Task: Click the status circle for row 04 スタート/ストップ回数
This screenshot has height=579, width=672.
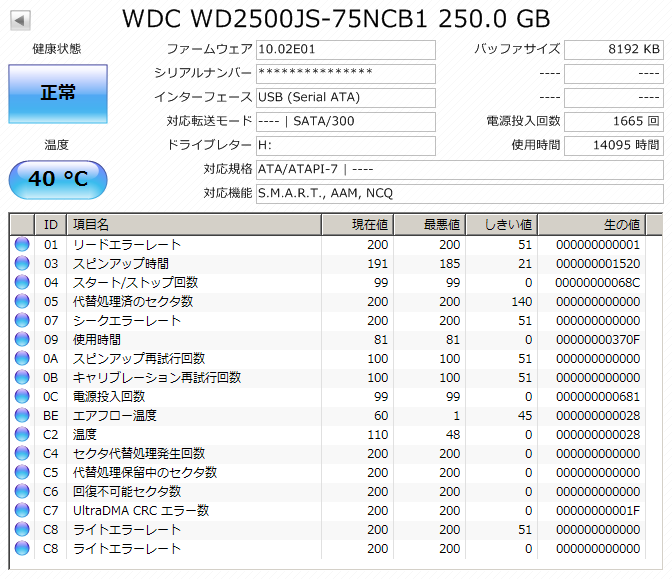Action: point(22,282)
